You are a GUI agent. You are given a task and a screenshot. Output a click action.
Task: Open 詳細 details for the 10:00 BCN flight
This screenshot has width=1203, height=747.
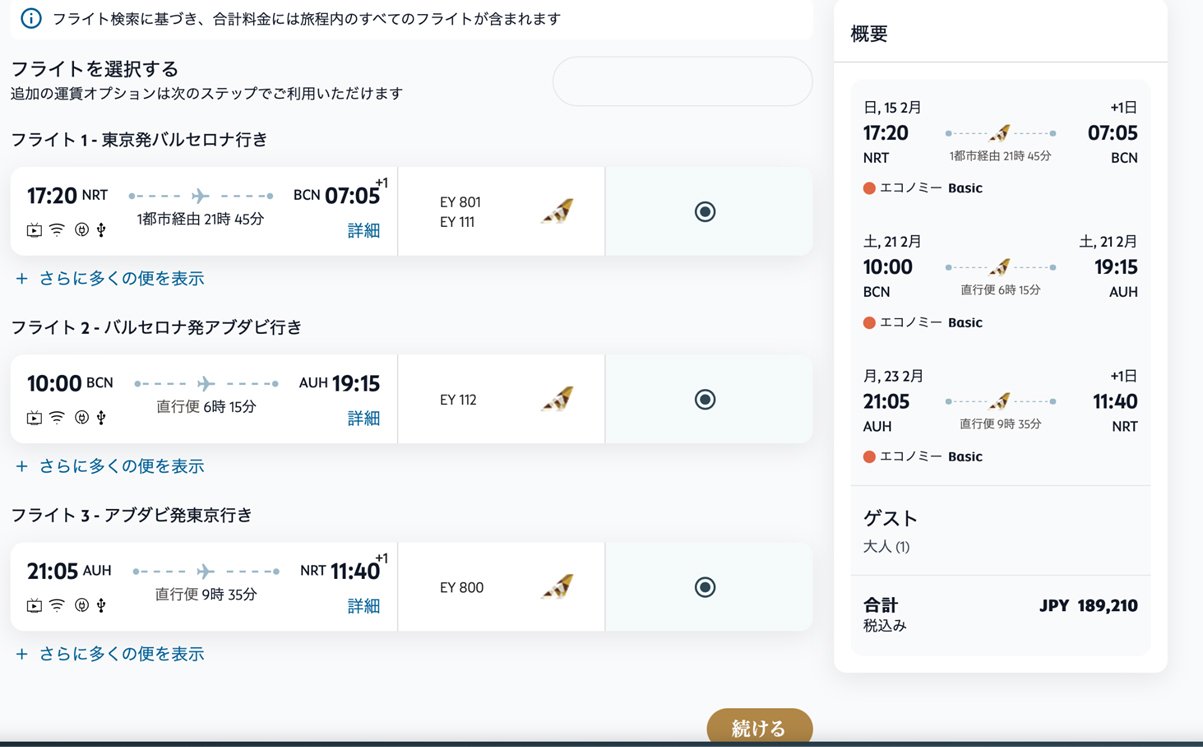coord(364,418)
